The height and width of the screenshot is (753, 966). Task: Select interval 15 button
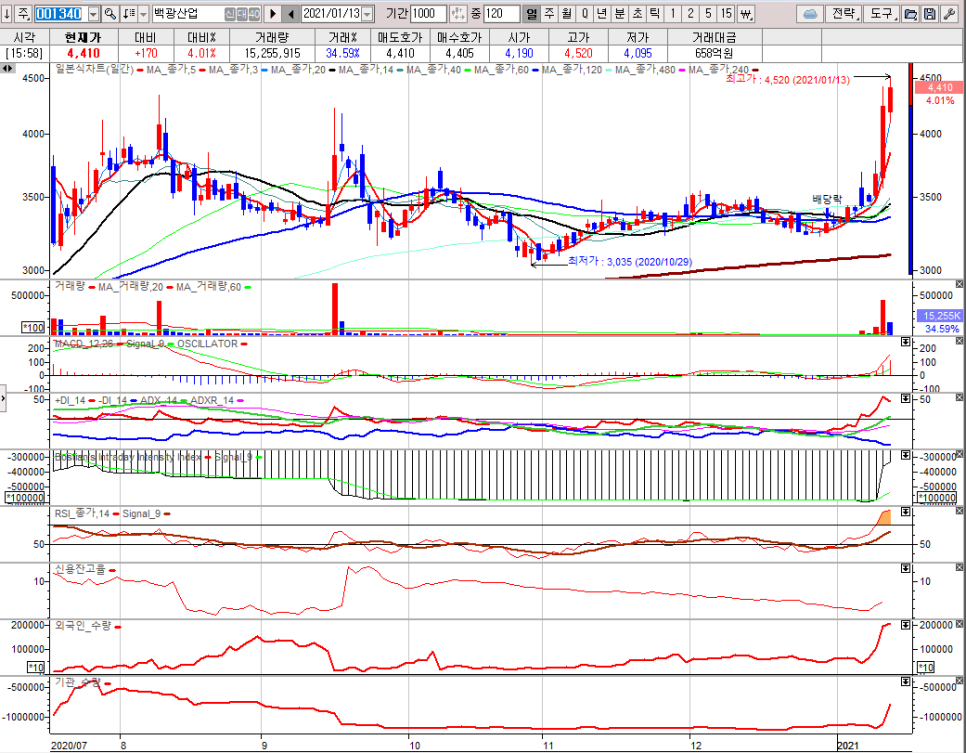coord(726,14)
